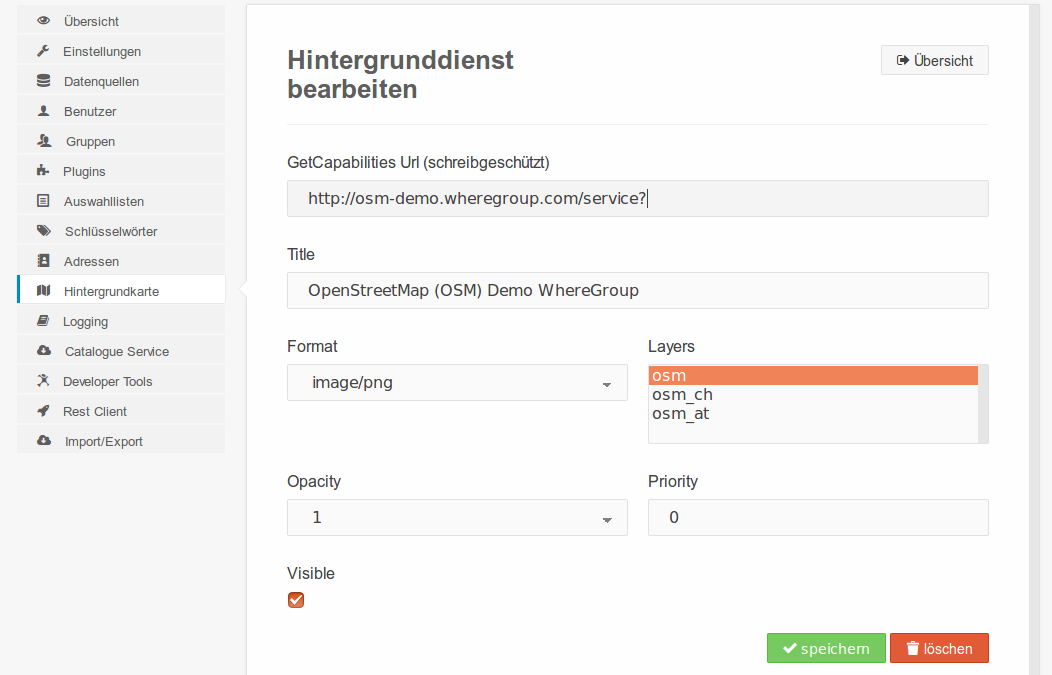1052x675 pixels.
Task: Open the Einstellungen menu entry
Action: click(121, 51)
